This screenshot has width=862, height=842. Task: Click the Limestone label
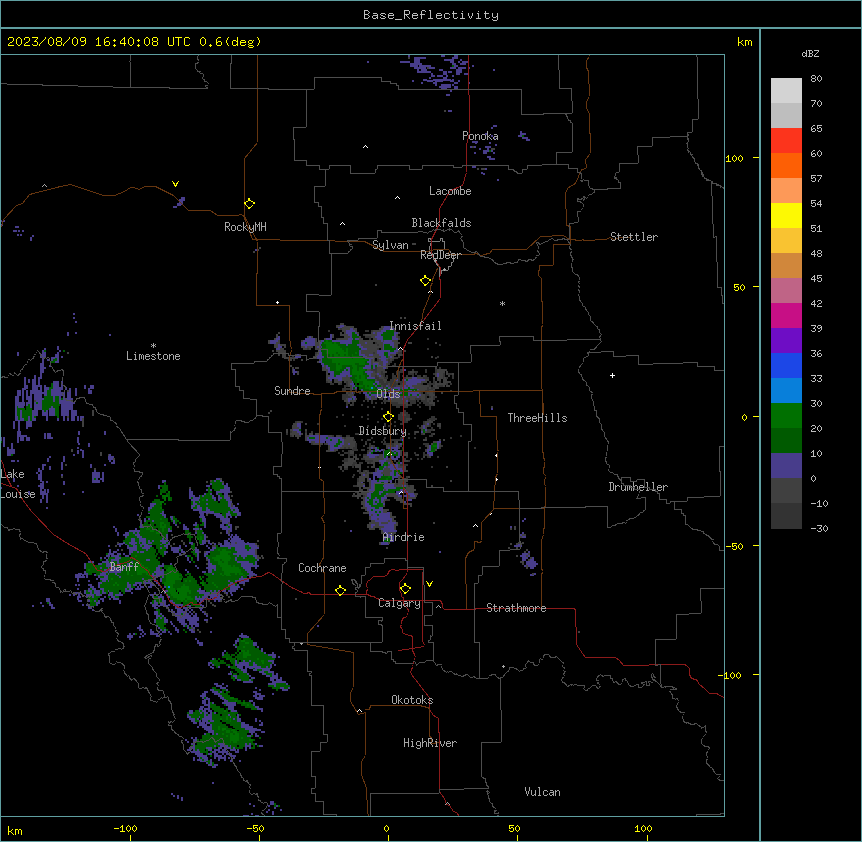pyautogui.click(x=153, y=356)
